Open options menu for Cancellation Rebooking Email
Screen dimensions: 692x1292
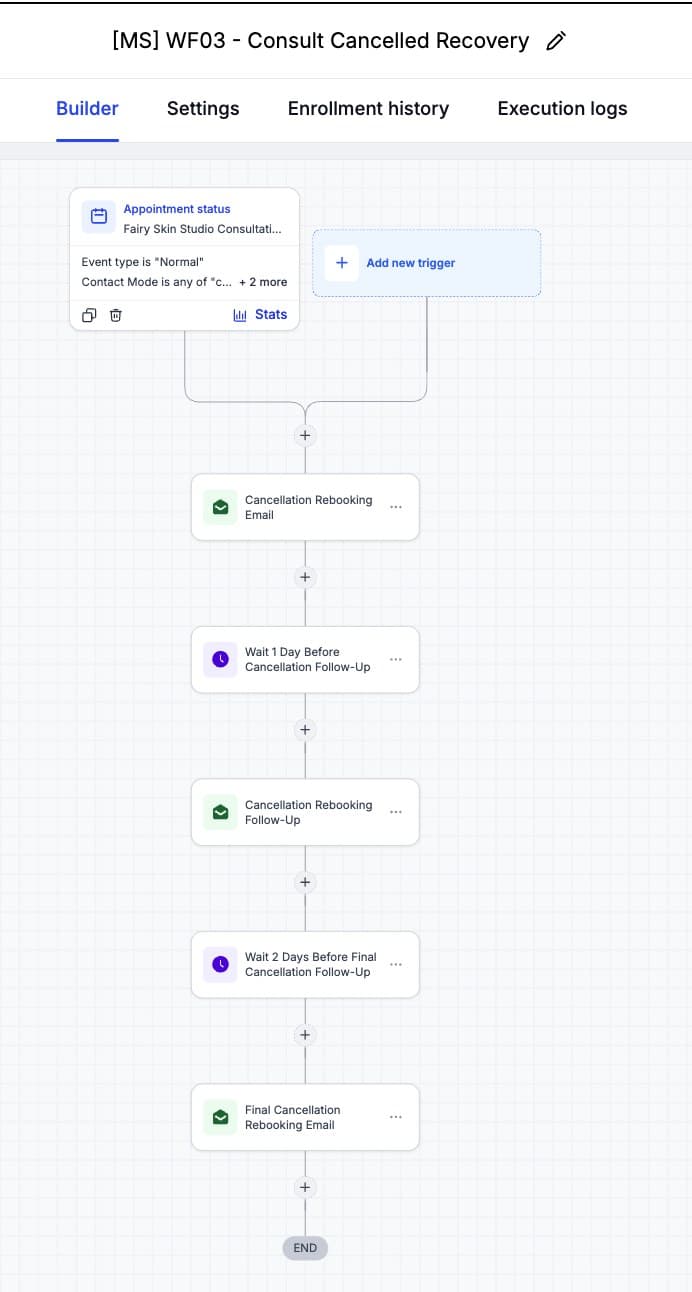(396, 507)
